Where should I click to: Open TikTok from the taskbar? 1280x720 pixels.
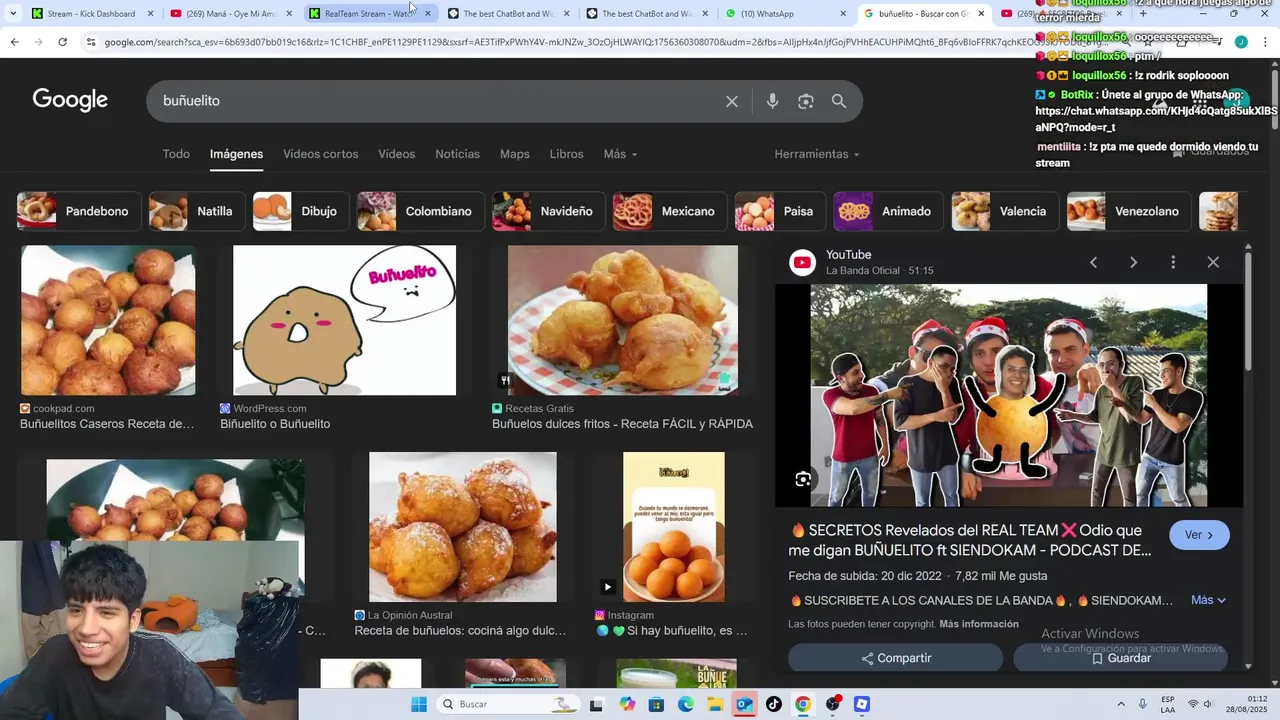(774, 704)
